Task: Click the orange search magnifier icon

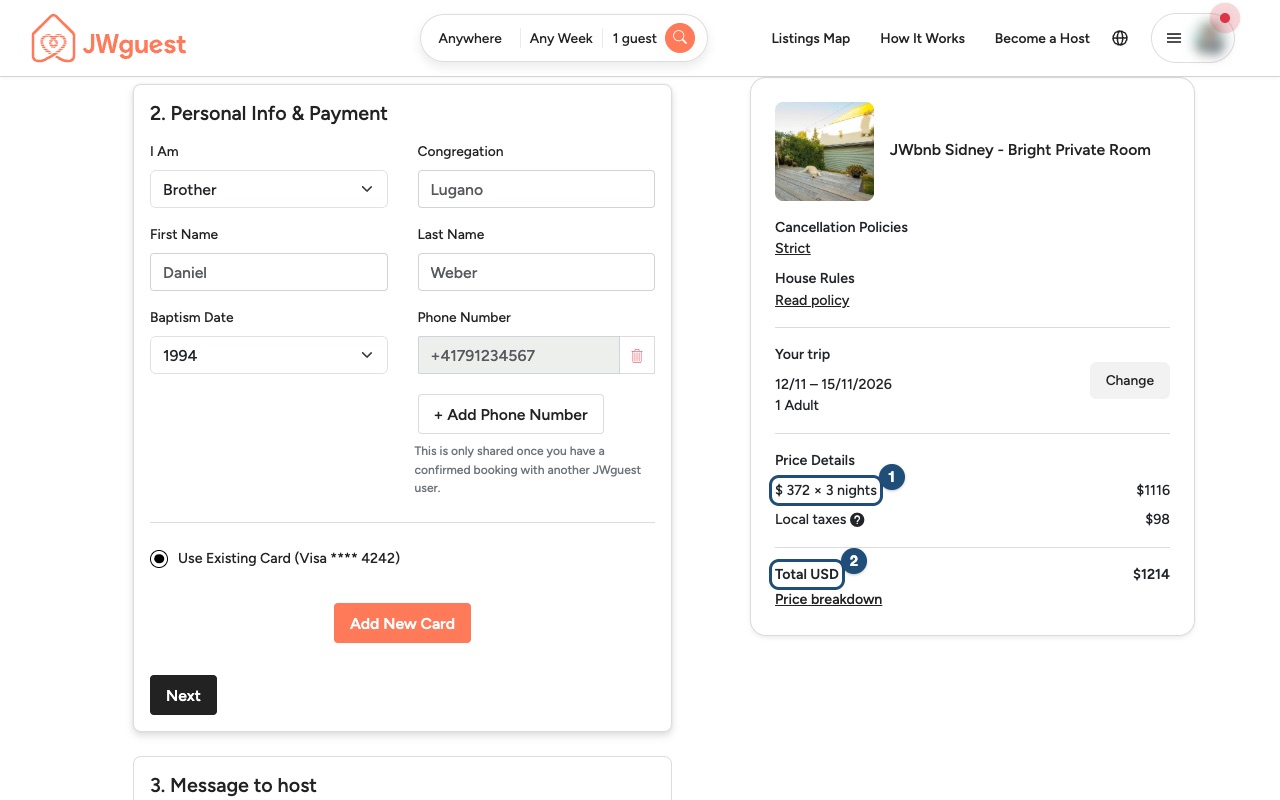Action: [680, 38]
